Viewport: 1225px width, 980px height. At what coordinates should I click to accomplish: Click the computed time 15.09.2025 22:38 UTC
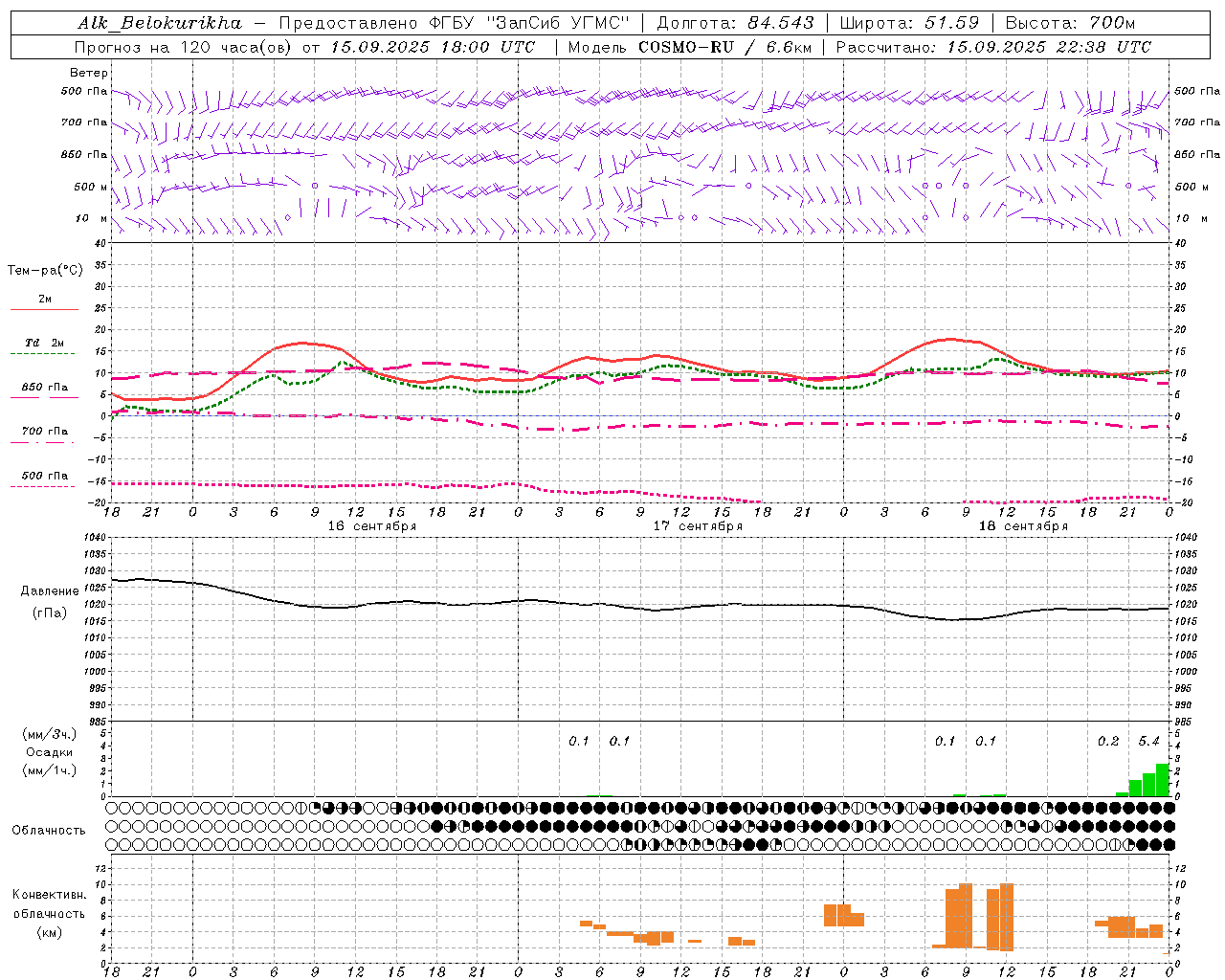(x=1049, y=47)
